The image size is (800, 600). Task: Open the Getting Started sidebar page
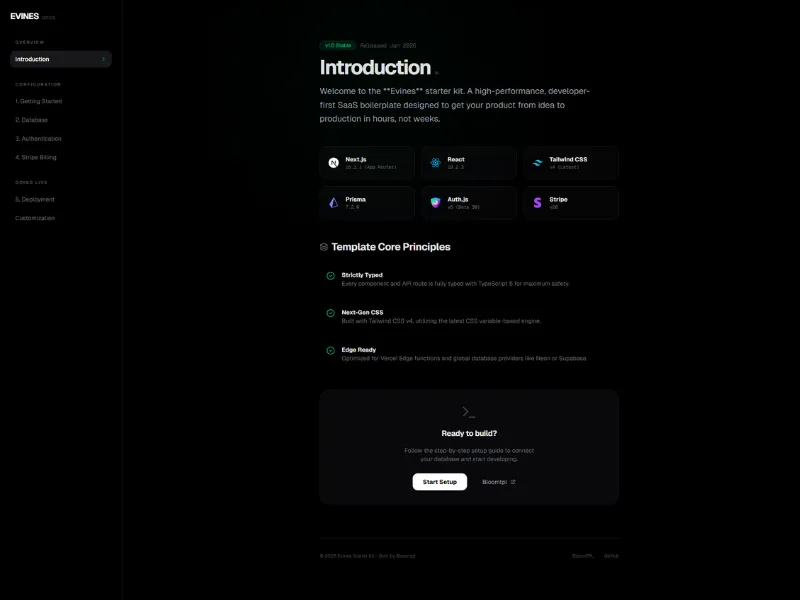coord(38,101)
